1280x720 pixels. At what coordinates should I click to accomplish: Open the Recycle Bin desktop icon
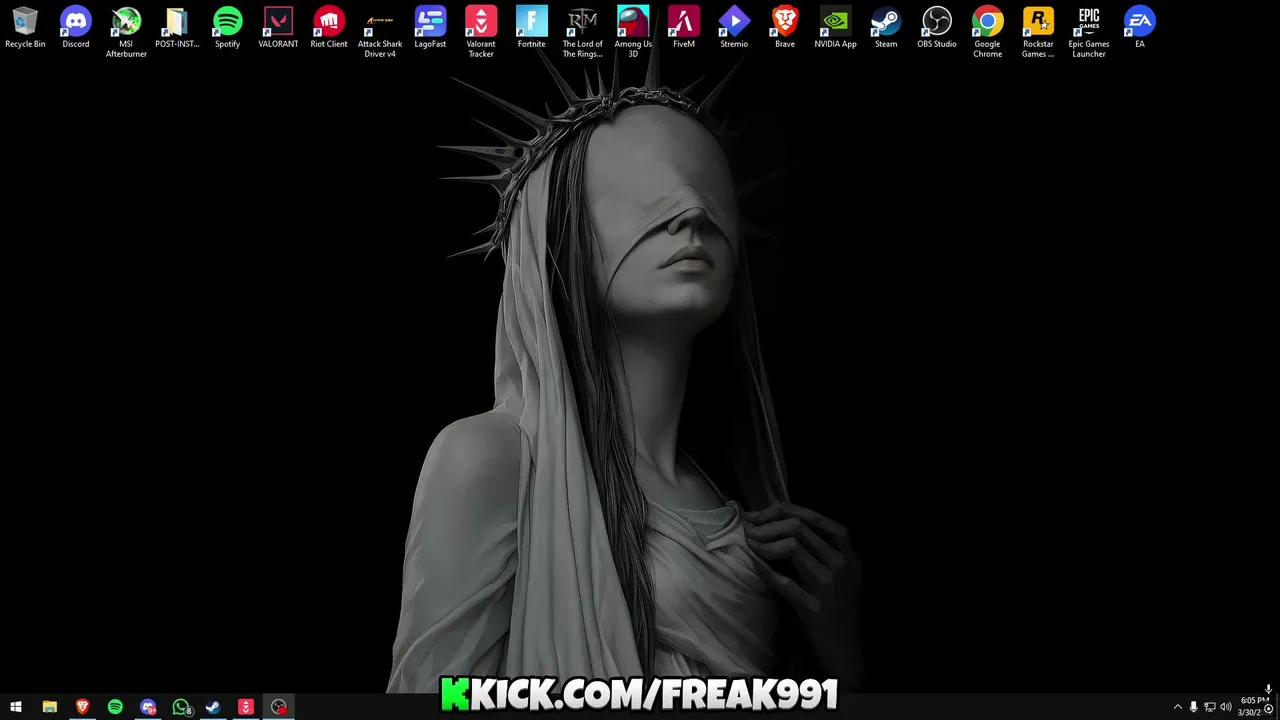pos(25,28)
